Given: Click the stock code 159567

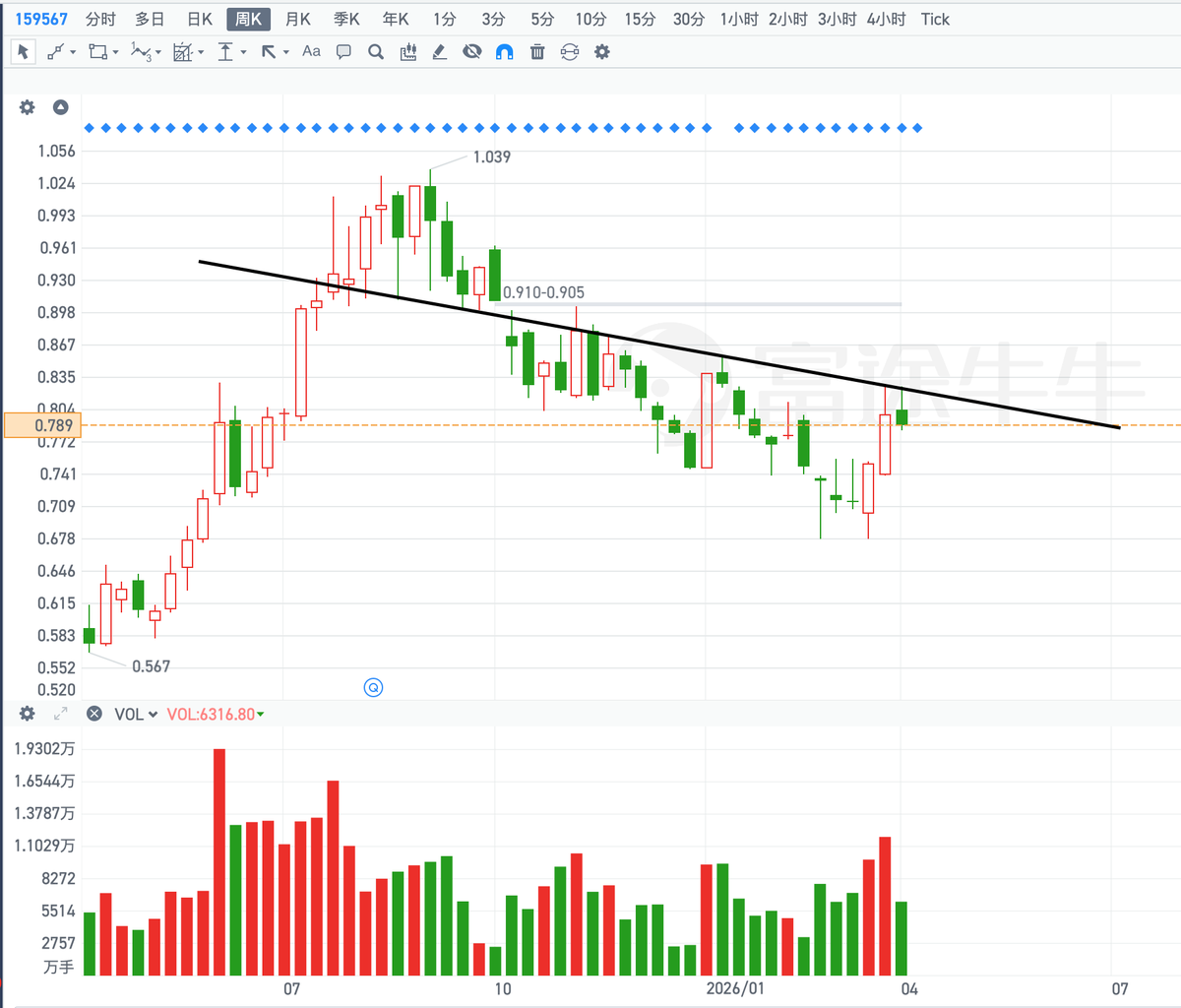Looking at the screenshot, I should [x=41, y=19].
